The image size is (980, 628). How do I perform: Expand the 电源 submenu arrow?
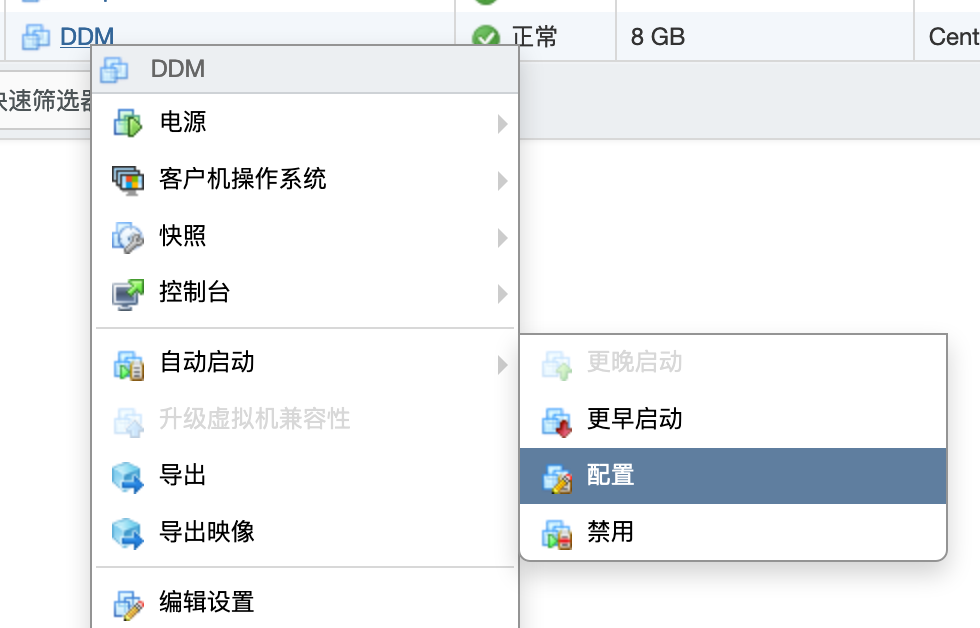(502, 124)
